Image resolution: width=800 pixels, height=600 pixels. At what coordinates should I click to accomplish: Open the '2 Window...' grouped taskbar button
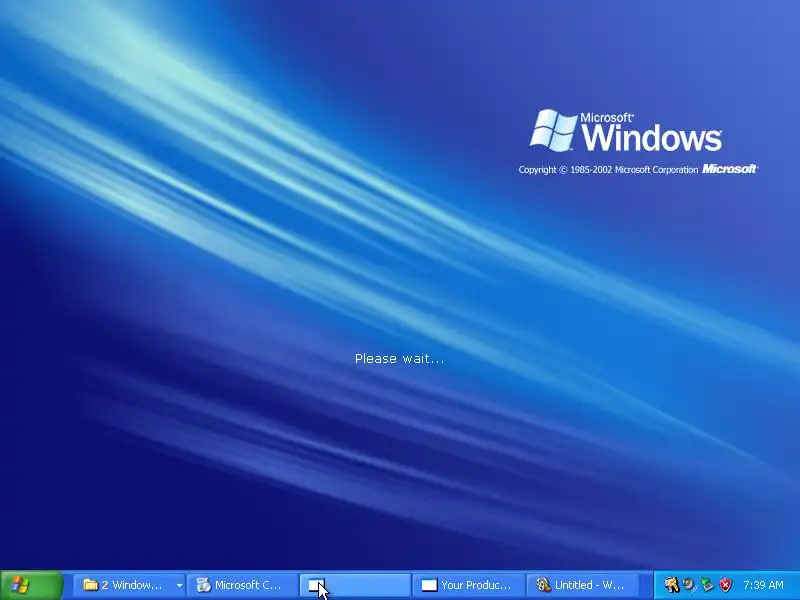point(129,585)
